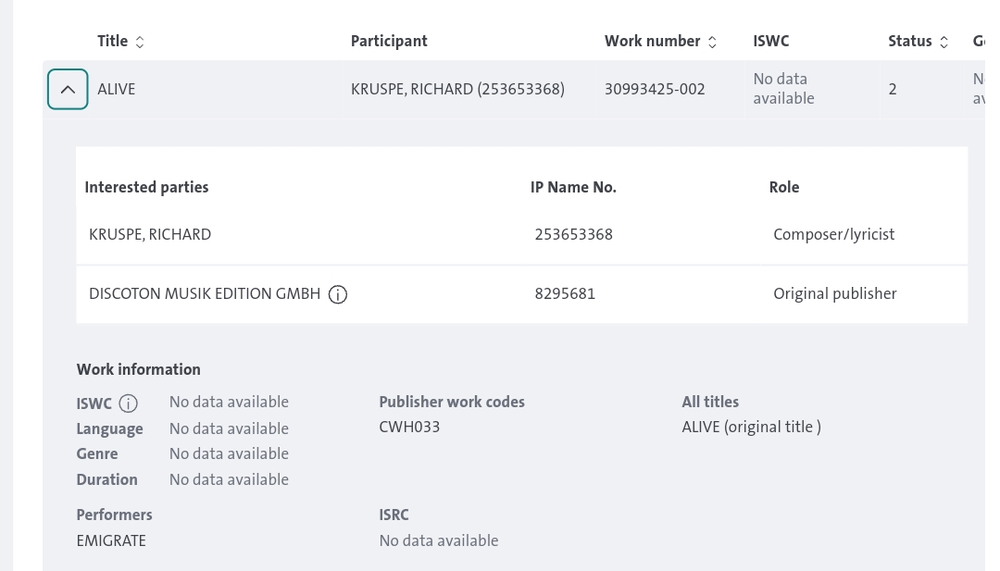
Task: Select the Composer/lyricist role
Action: [x=834, y=235]
